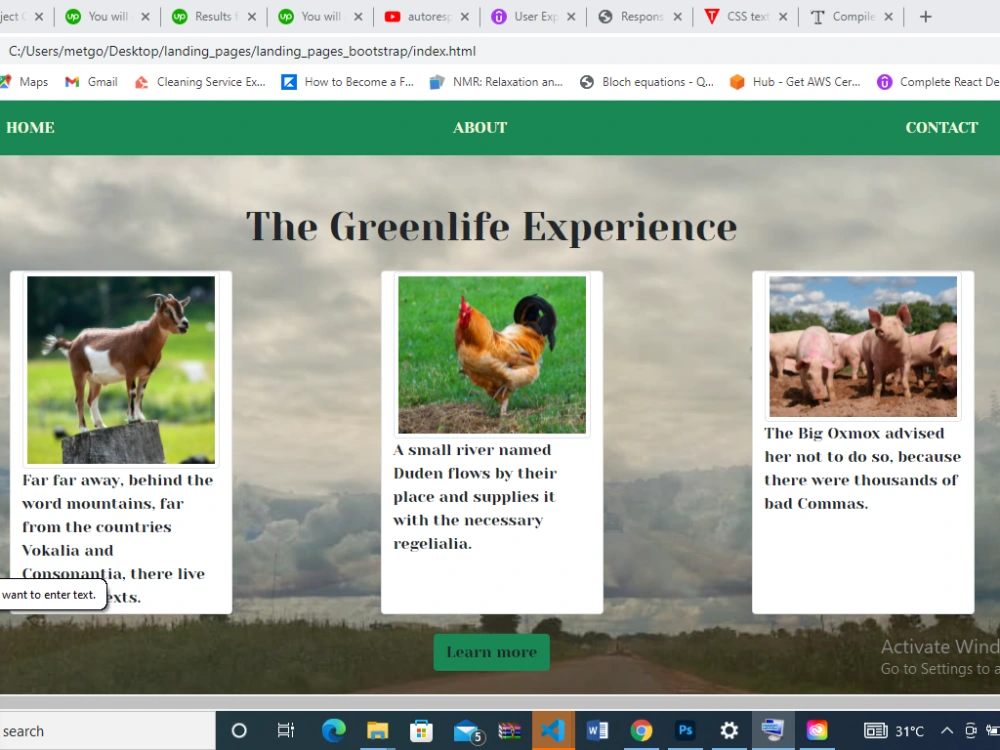
Task: Open the colorful Creative Cloud icon in taskbar
Action: [817, 730]
